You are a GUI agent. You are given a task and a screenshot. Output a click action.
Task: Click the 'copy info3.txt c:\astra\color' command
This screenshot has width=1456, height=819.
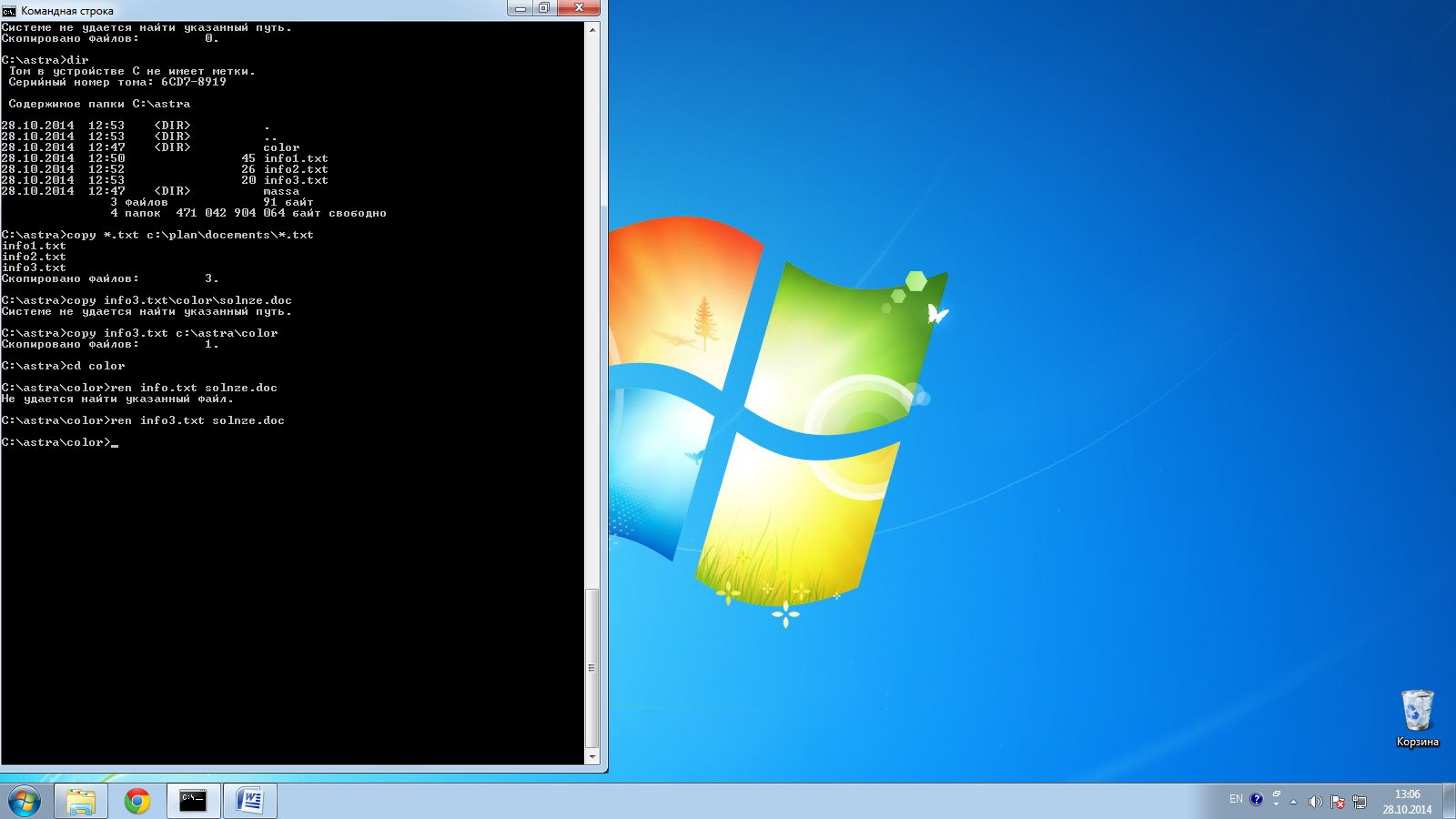pos(172,333)
